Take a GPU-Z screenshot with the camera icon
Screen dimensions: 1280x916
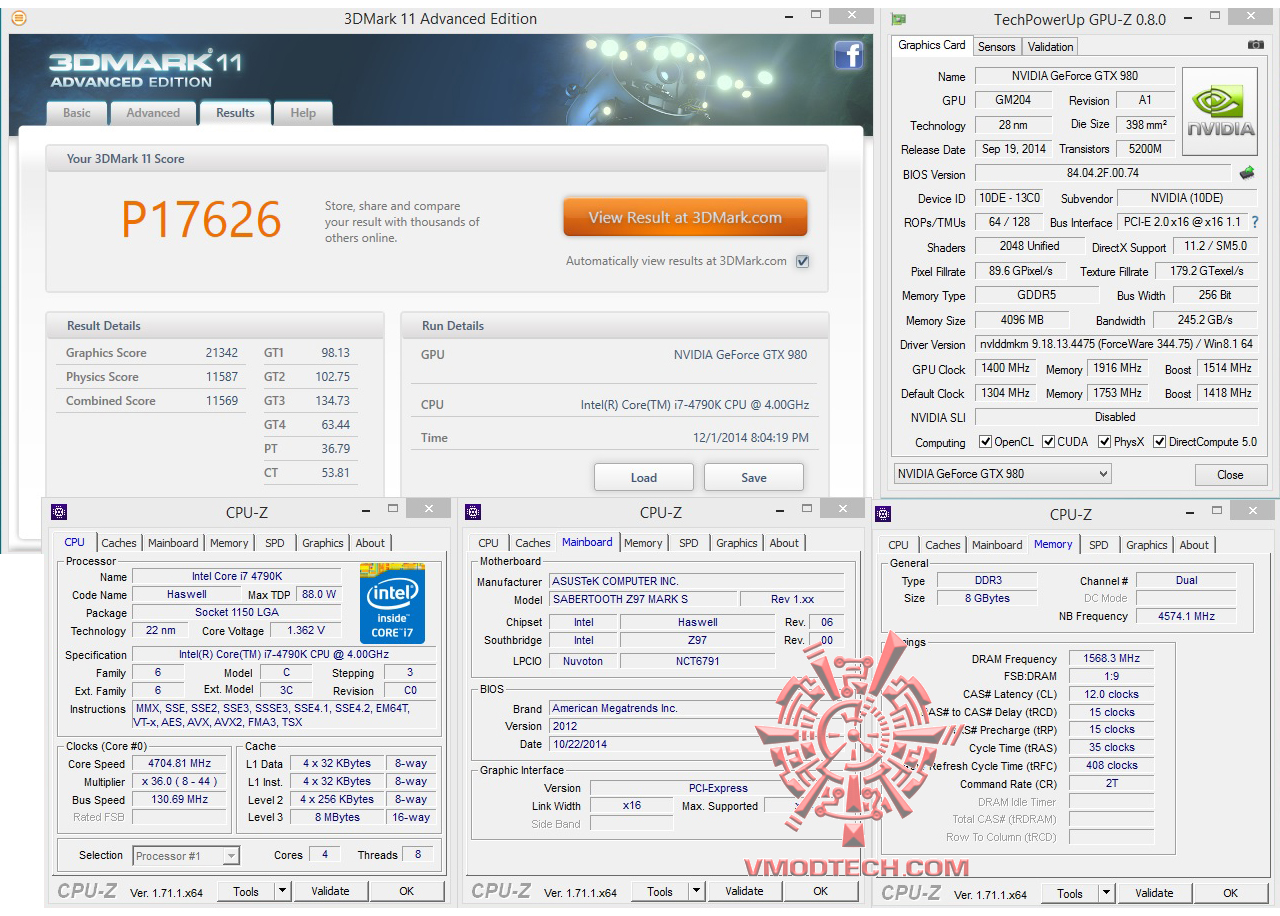1255,45
